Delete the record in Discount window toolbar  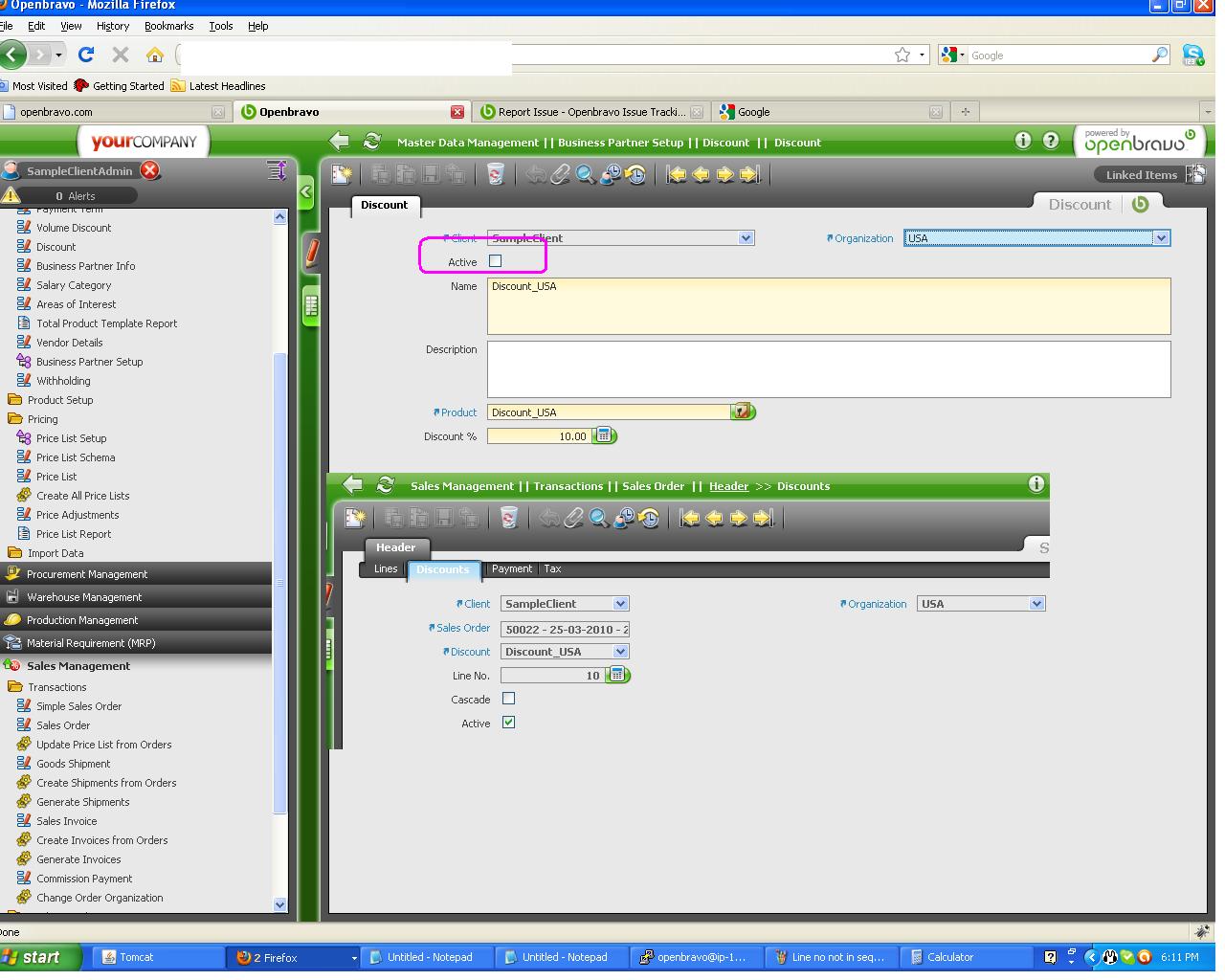click(495, 174)
